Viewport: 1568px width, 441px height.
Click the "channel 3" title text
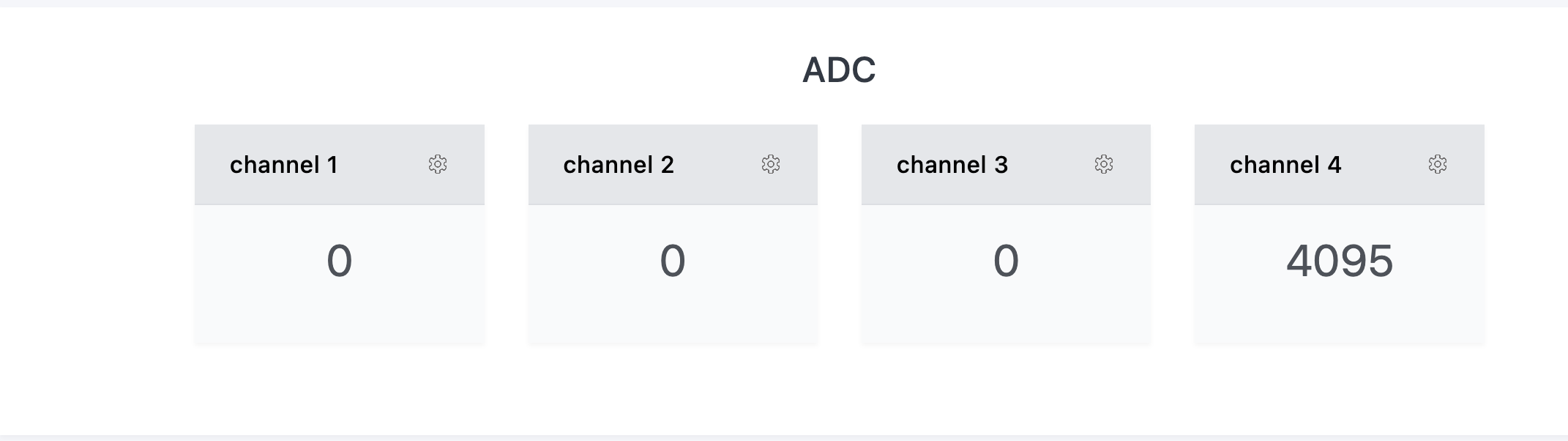pyautogui.click(x=952, y=165)
